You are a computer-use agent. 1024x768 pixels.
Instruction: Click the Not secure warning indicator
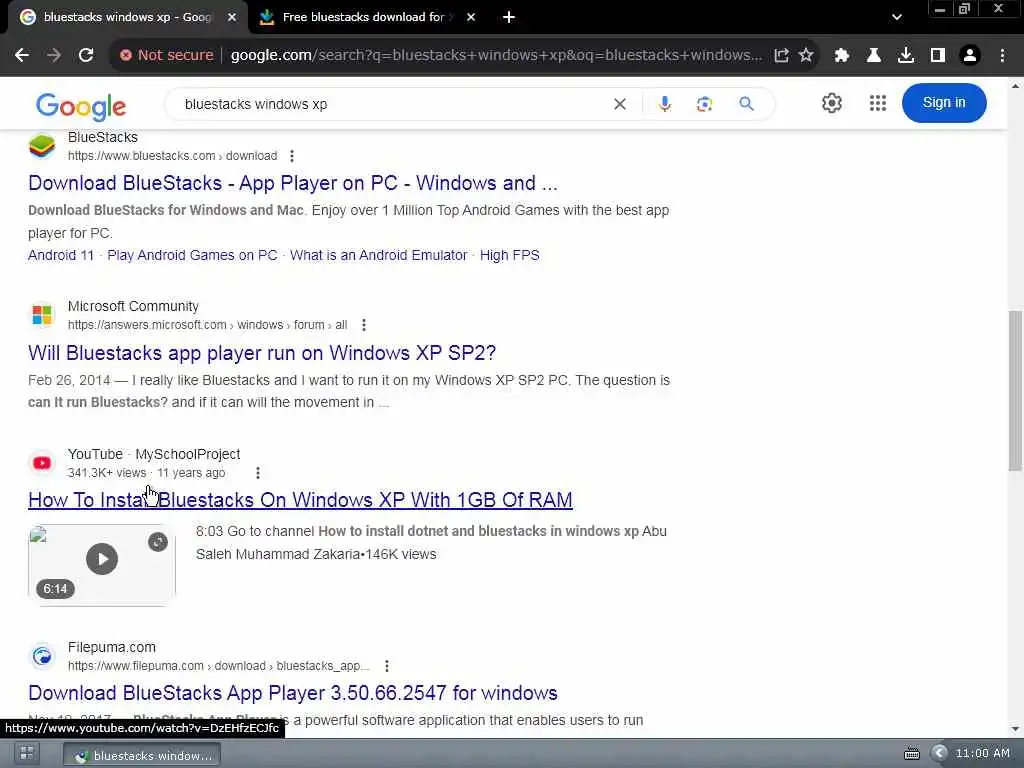(167, 56)
